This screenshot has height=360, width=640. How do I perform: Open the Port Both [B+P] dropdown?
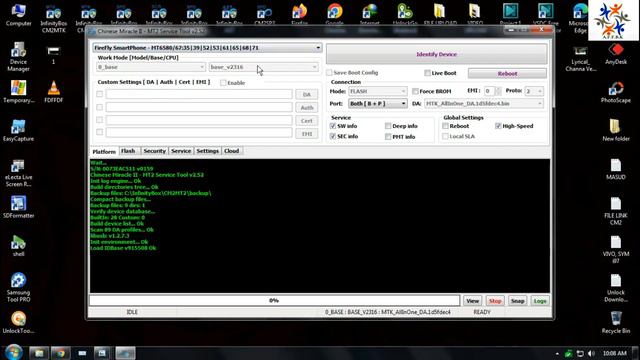click(x=378, y=104)
